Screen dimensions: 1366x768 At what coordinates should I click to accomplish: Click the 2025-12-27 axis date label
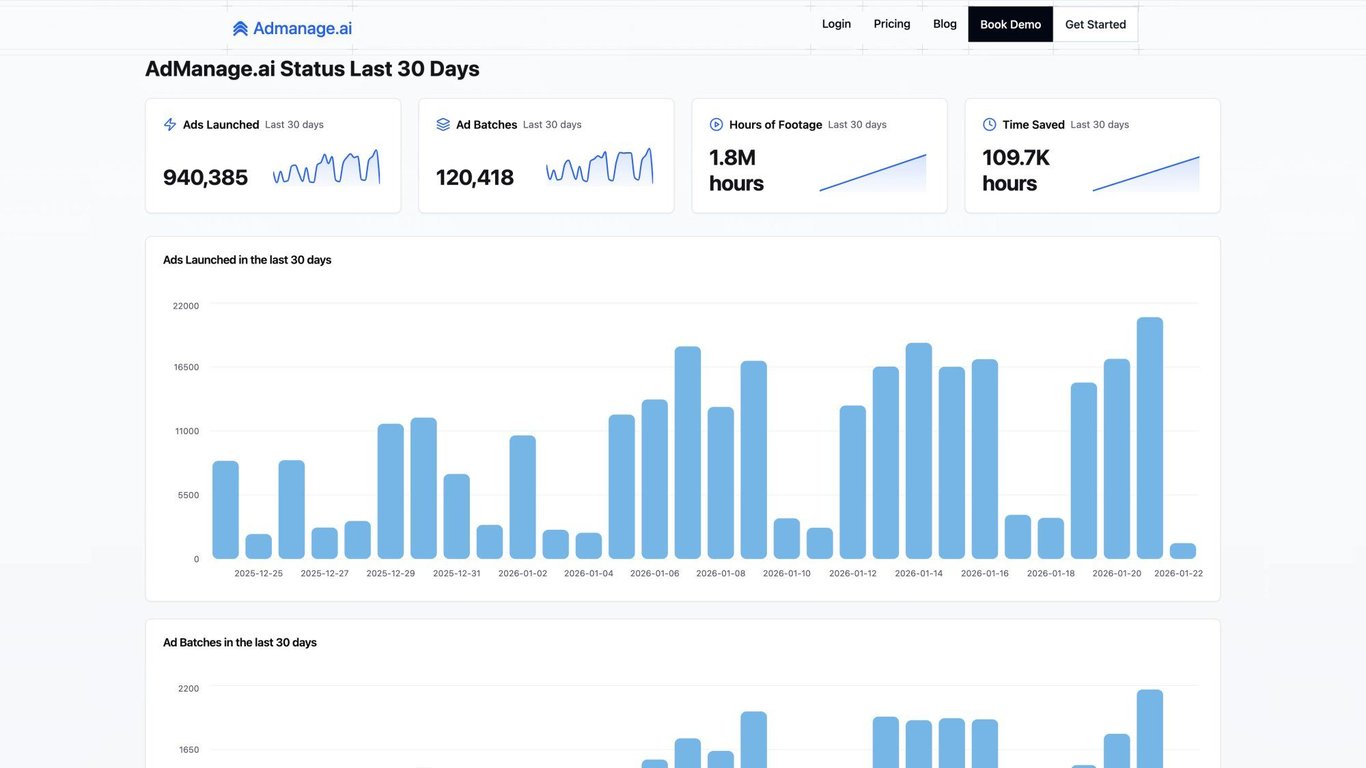click(x=325, y=574)
